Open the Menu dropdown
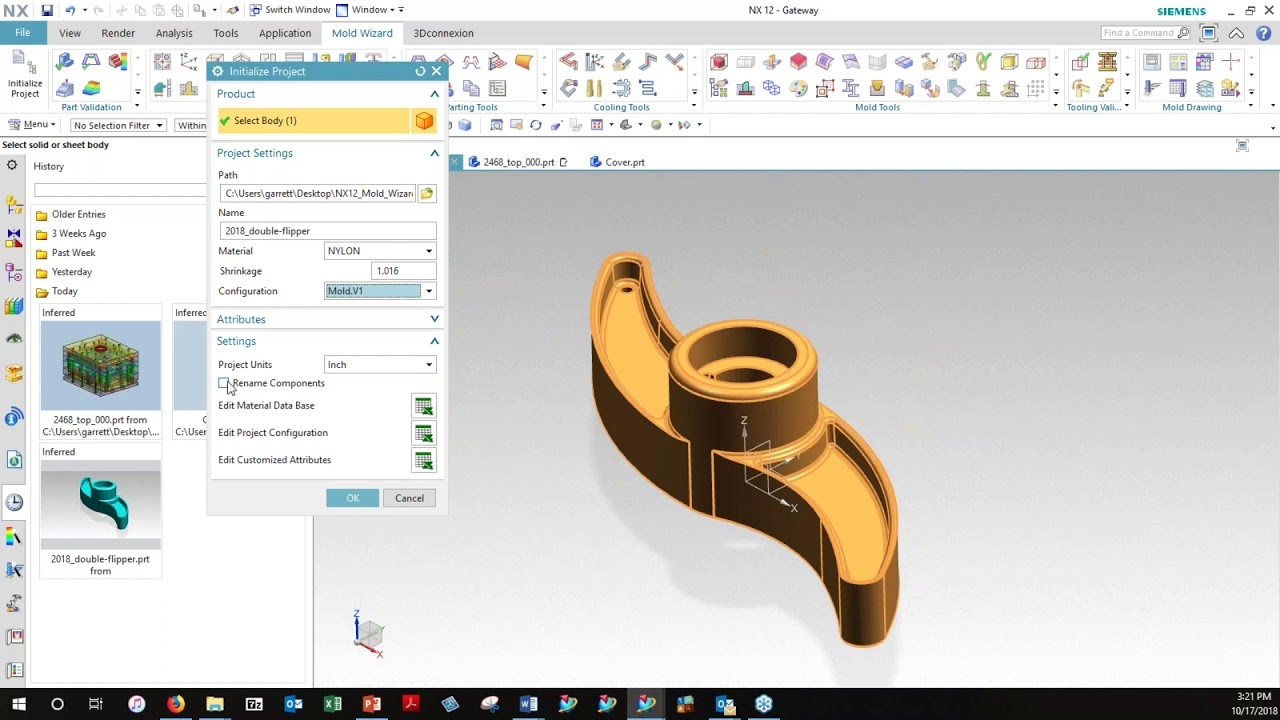Image resolution: width=1280 pixels, height=720 pixels. pos(32,125)
